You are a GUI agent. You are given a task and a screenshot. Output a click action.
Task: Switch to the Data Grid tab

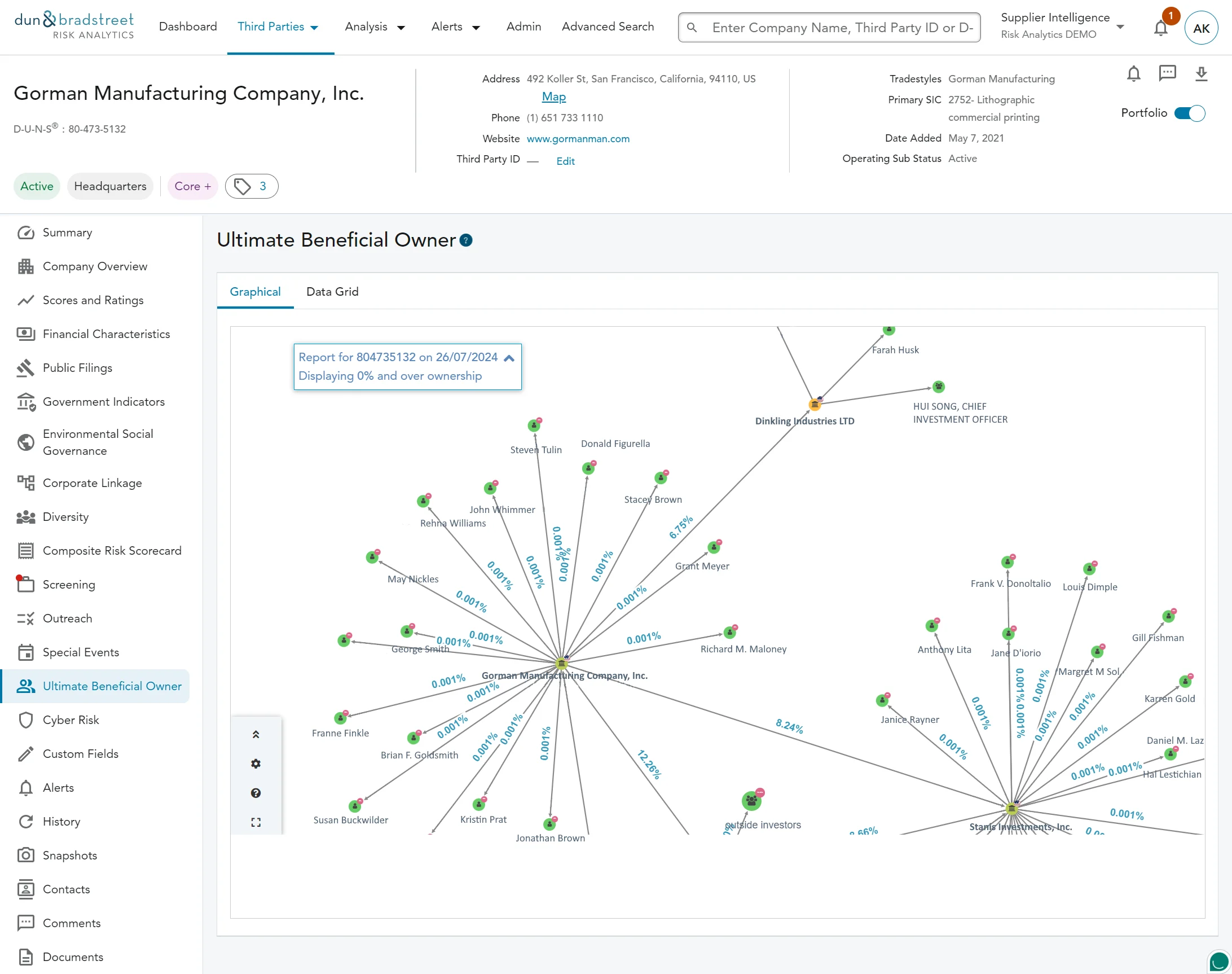pos(332,292)
